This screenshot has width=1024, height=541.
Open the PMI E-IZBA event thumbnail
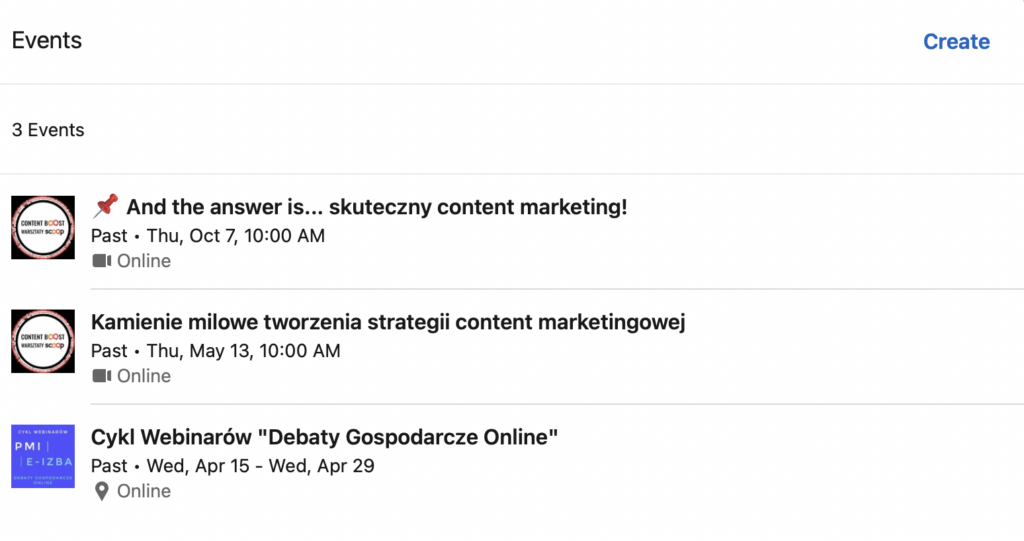pyautogui.click(x=43, y=456)
